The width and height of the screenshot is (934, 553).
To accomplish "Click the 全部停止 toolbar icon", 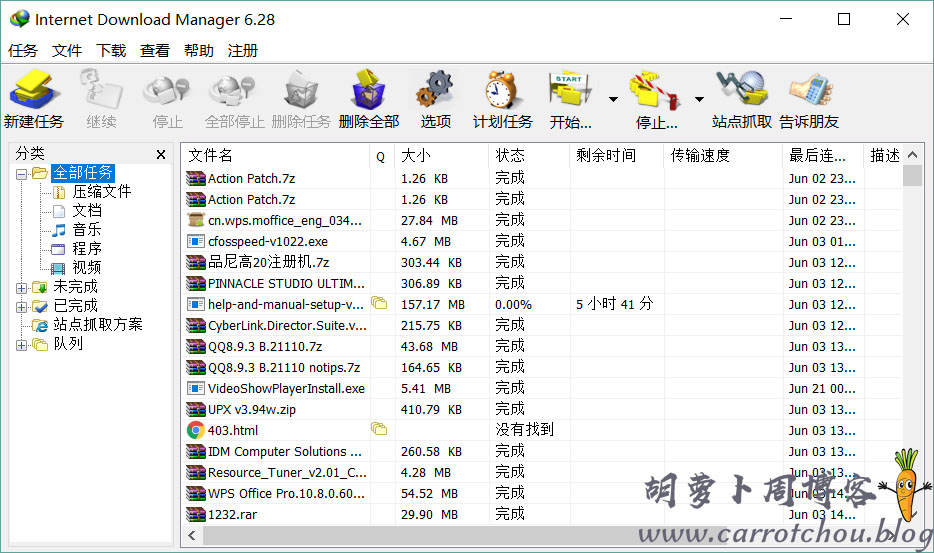I will point(234,91).
